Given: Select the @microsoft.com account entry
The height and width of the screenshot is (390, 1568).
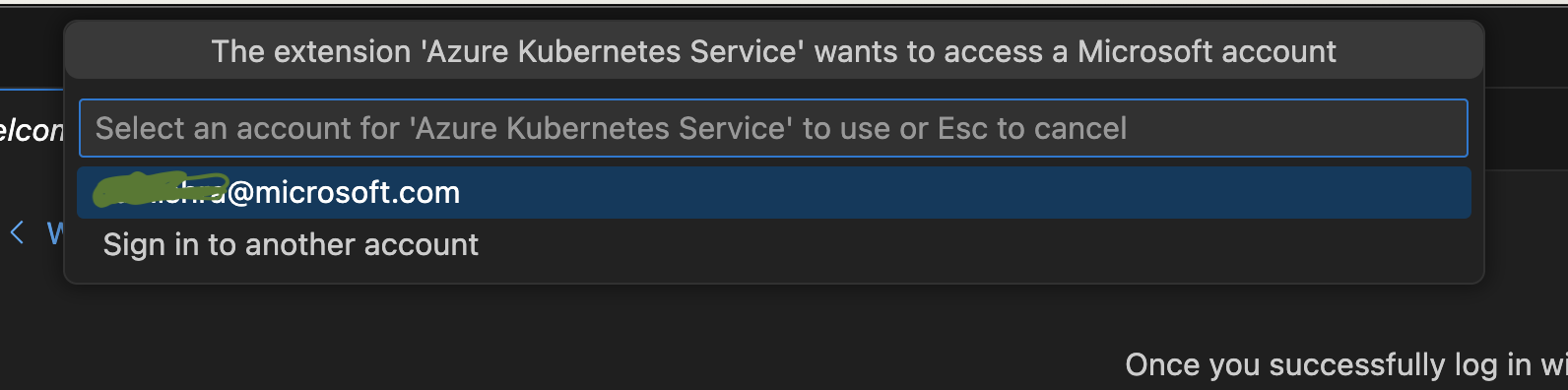Looking at the screenshot, I should [773, 192].
